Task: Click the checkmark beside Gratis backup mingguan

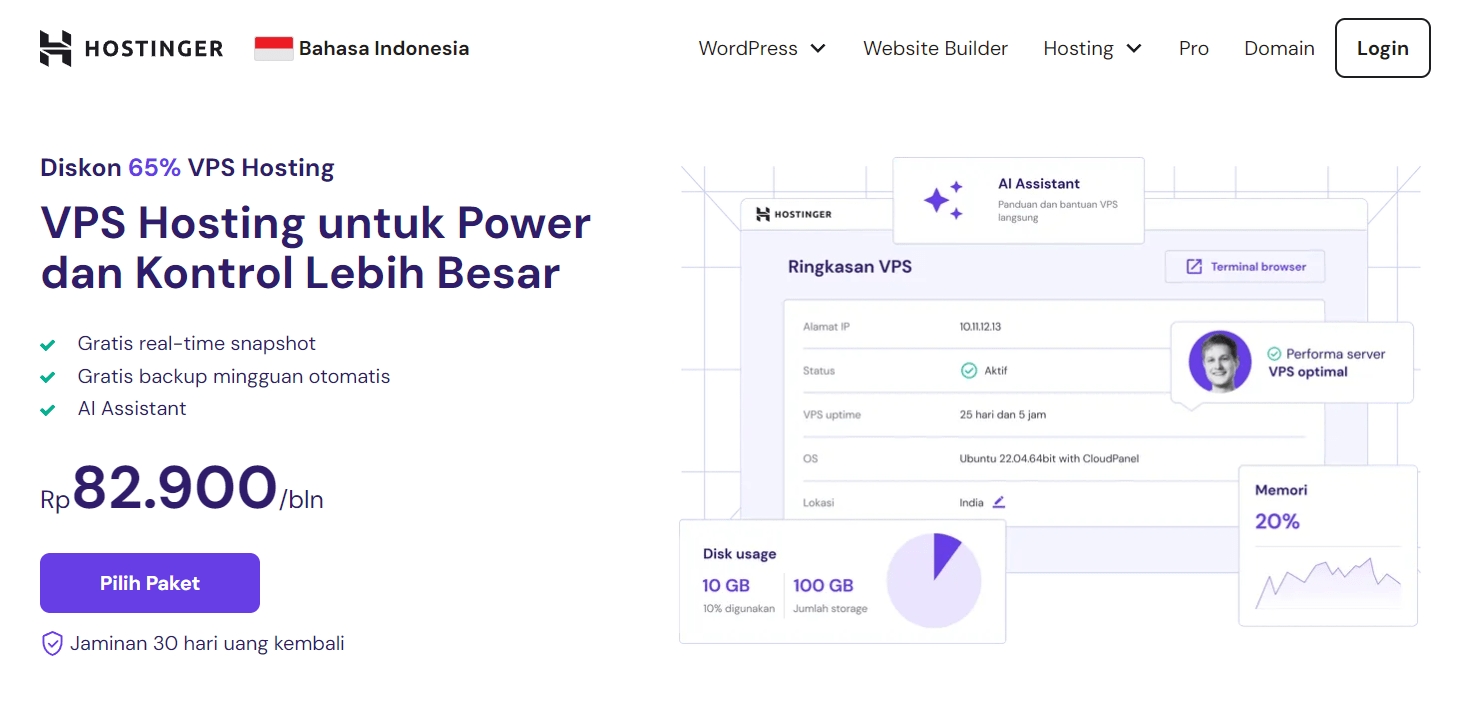Action: point(47,378)
